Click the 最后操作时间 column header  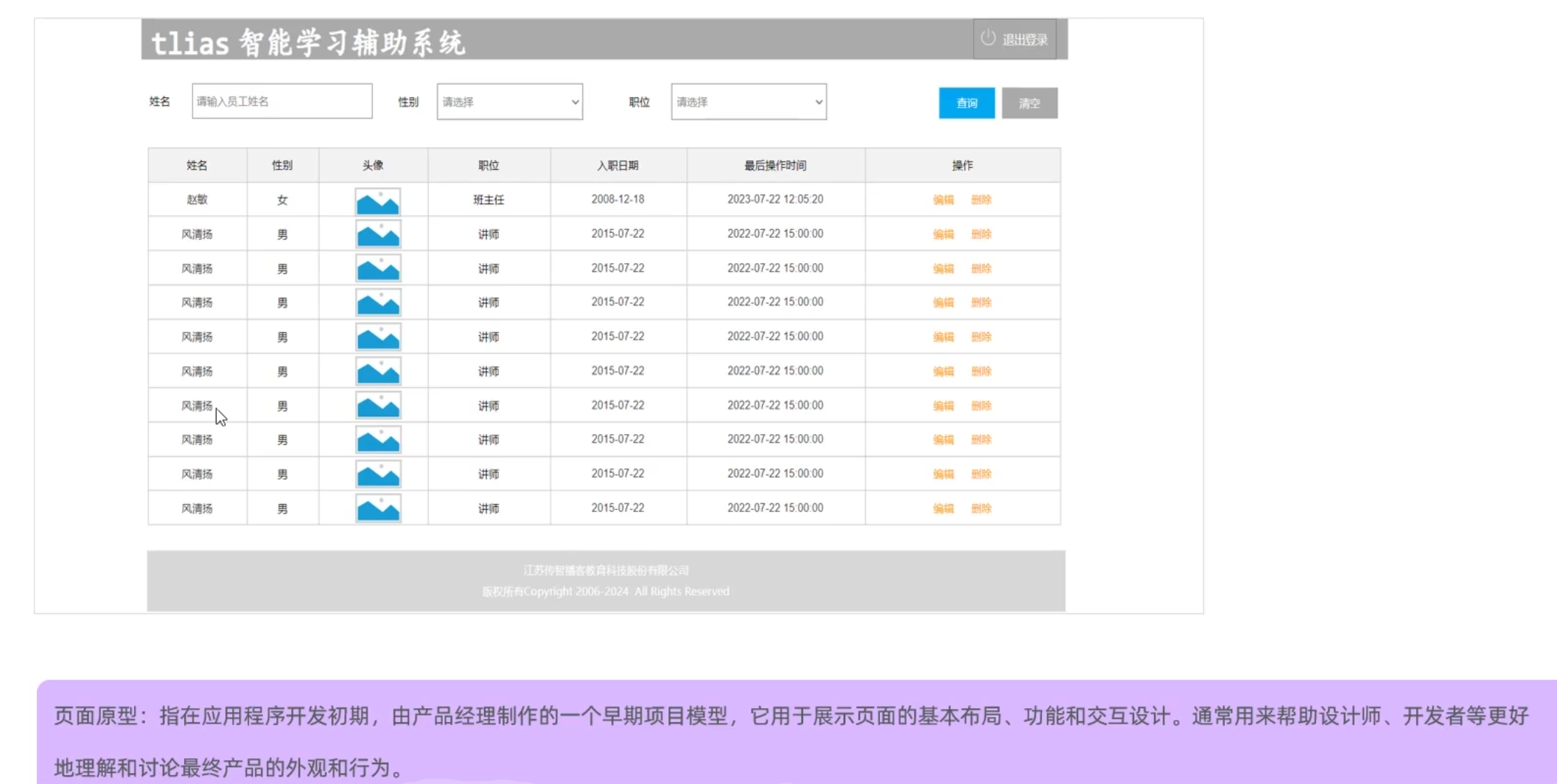[775, 165]
